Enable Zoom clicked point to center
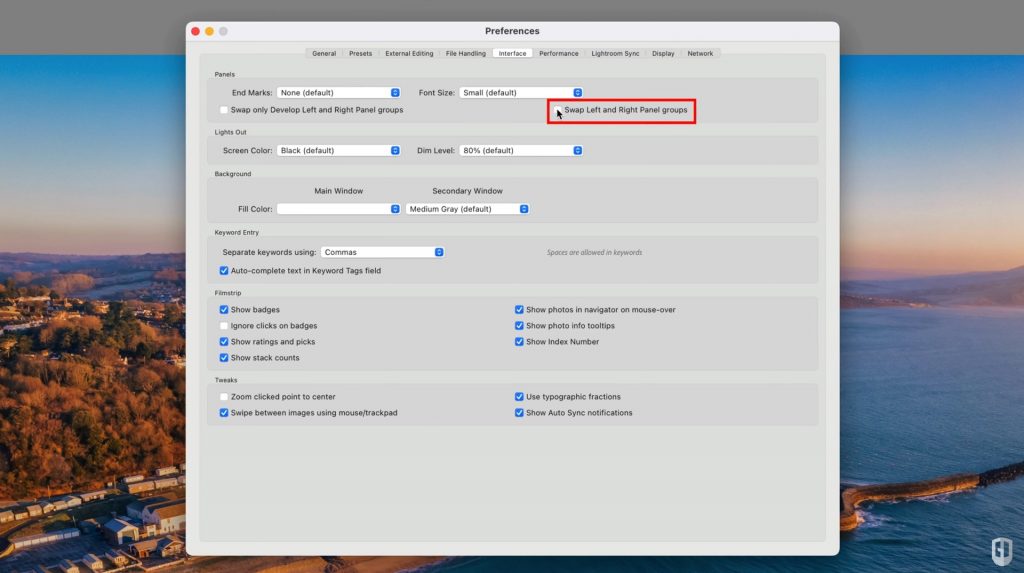The width and height of the screenshot is (1024, 573). (224, 397)
